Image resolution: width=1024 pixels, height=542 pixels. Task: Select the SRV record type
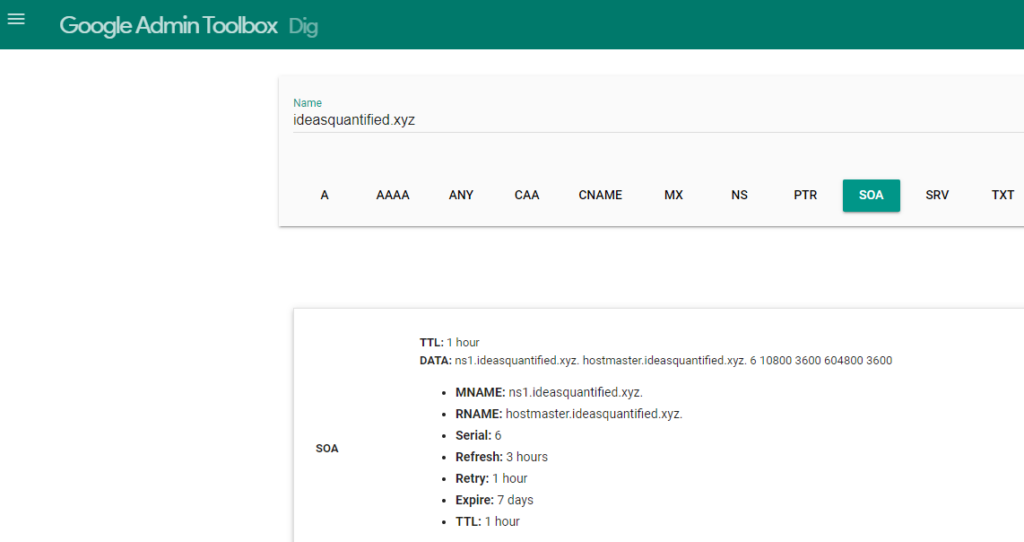pos(937,195)
